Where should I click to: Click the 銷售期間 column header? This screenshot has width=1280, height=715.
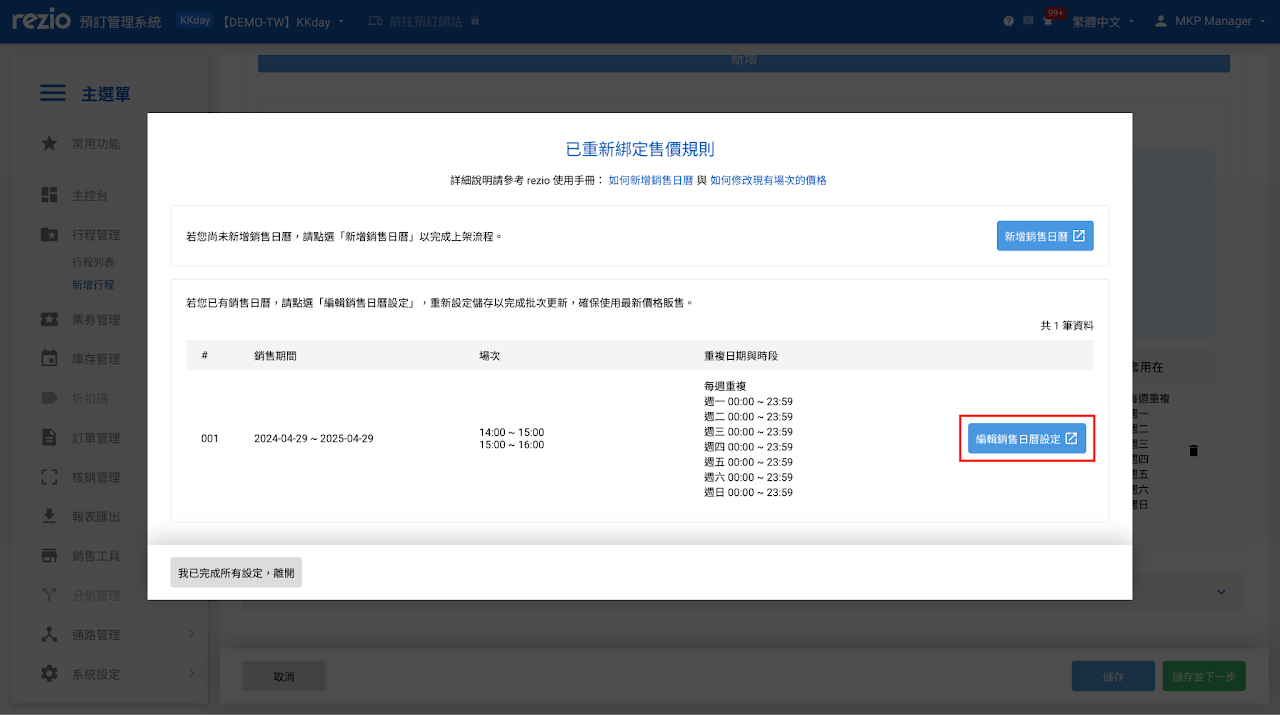tap(275, 356)
